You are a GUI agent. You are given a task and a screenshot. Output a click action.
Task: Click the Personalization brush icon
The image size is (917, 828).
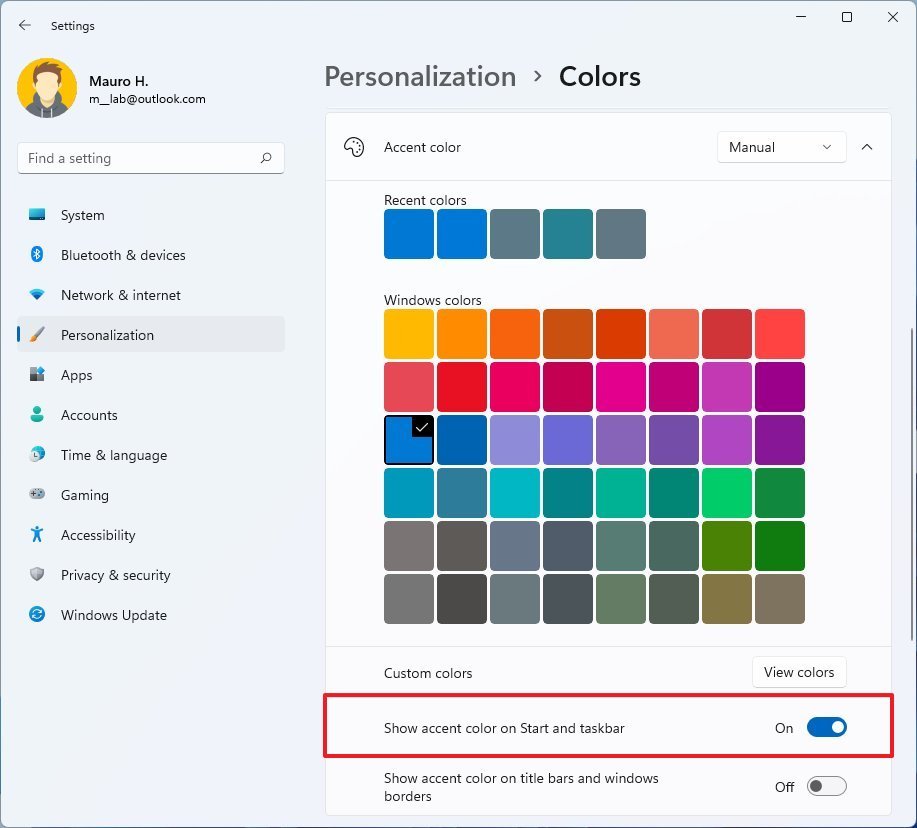[36, 335]
